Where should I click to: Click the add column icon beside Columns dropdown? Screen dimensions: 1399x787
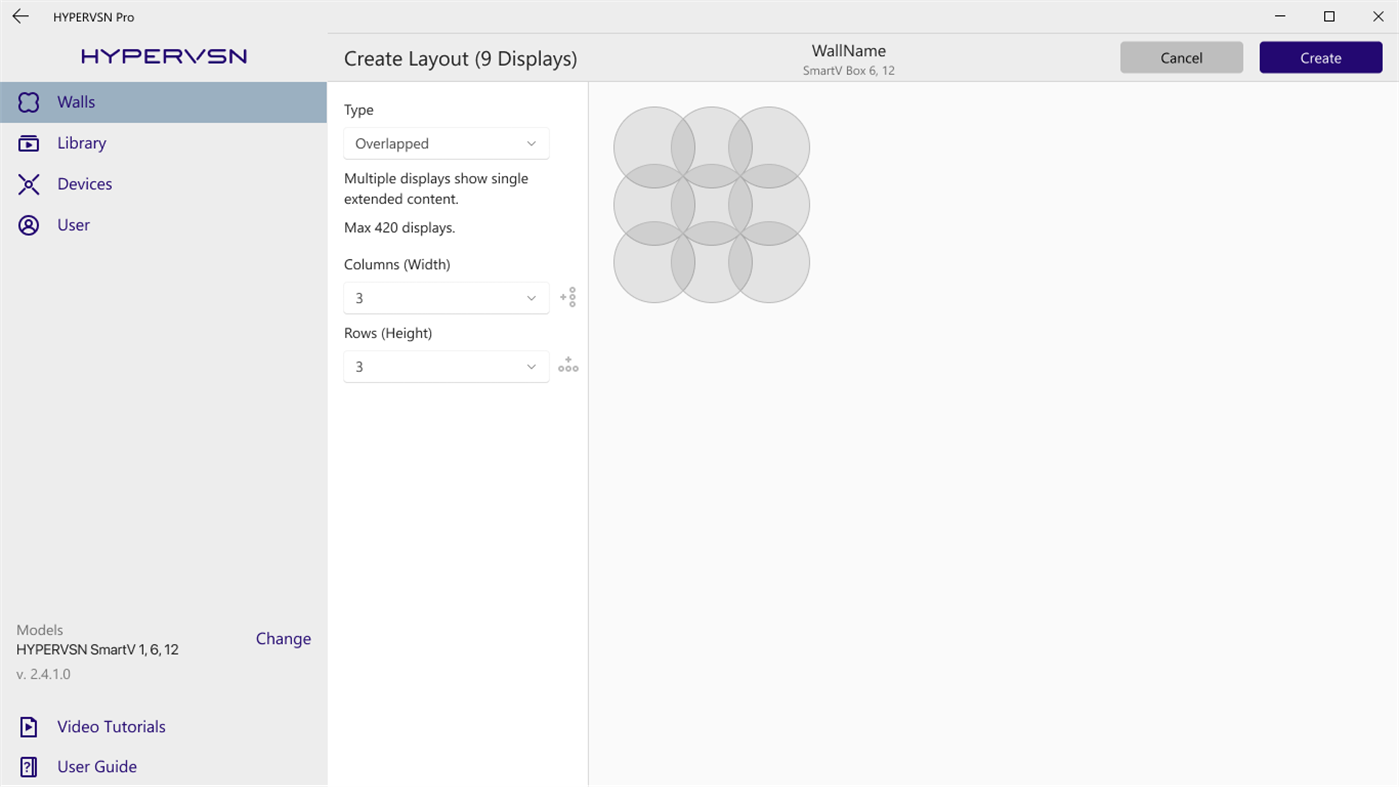(568, 297)
